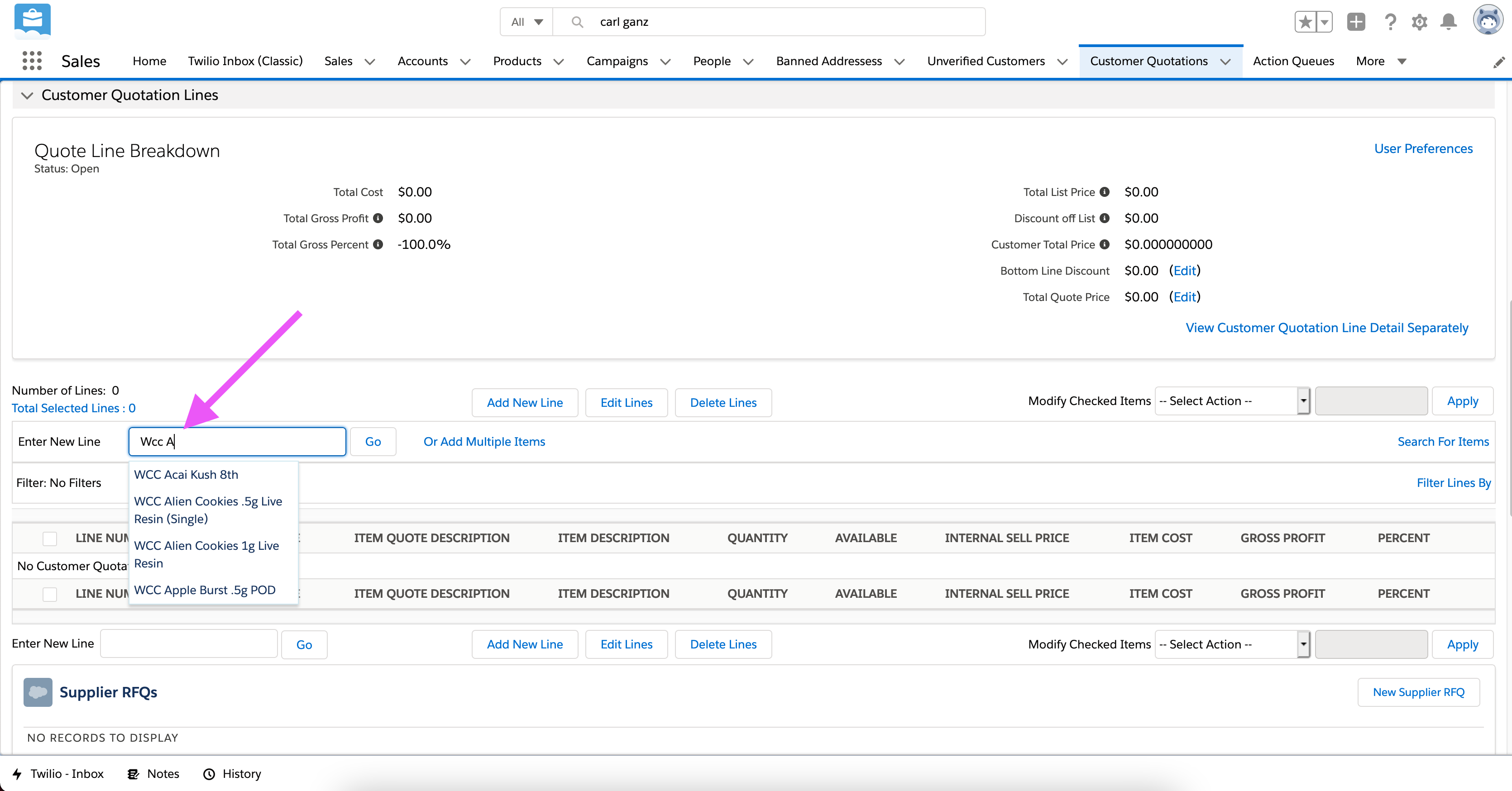Open the Global Actions plus icon
Viewport: 1512px width, 791px height.
point(1356,22)
